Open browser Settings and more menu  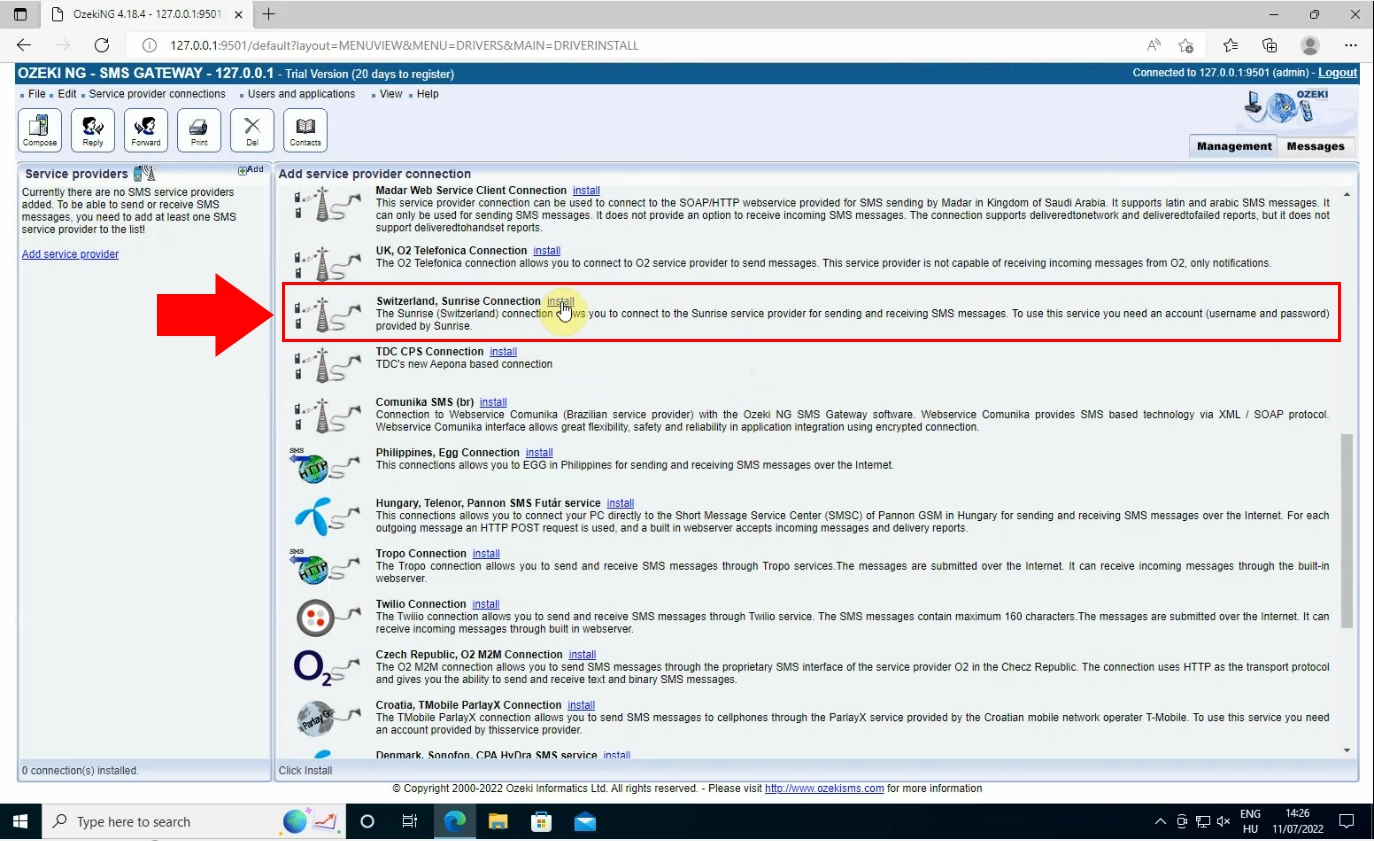[x=1351, y=45]
